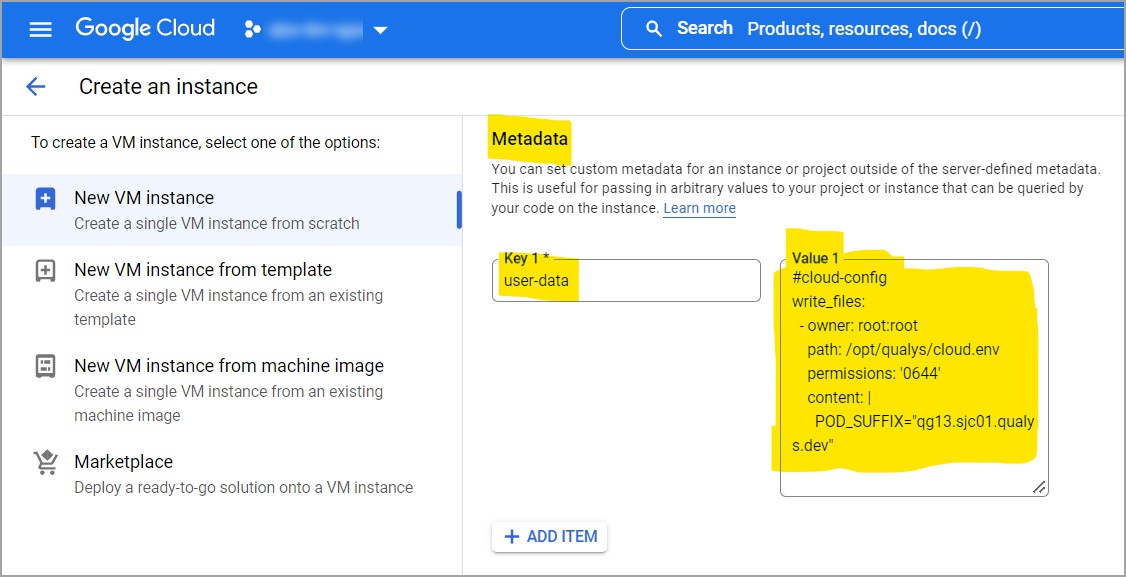Click "Deploy a ready-to-go solution" description
The height and width of the screenshot is (577, 1126).
243,487
